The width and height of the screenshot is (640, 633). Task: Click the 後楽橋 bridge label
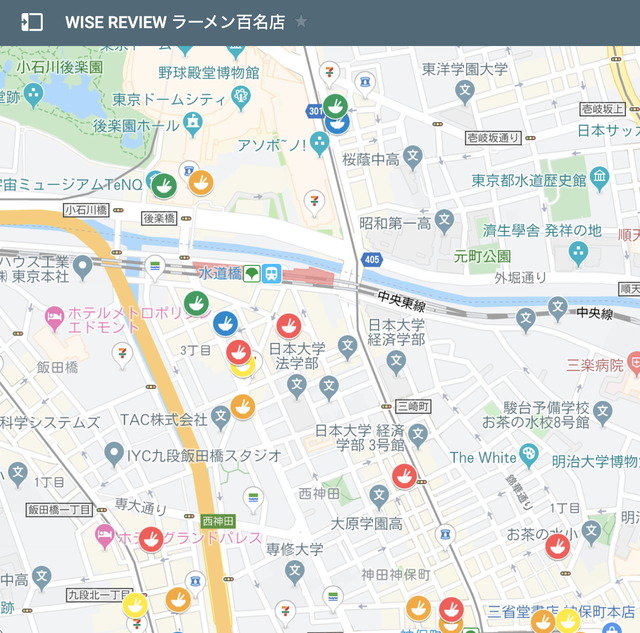[x=159, y=218]
